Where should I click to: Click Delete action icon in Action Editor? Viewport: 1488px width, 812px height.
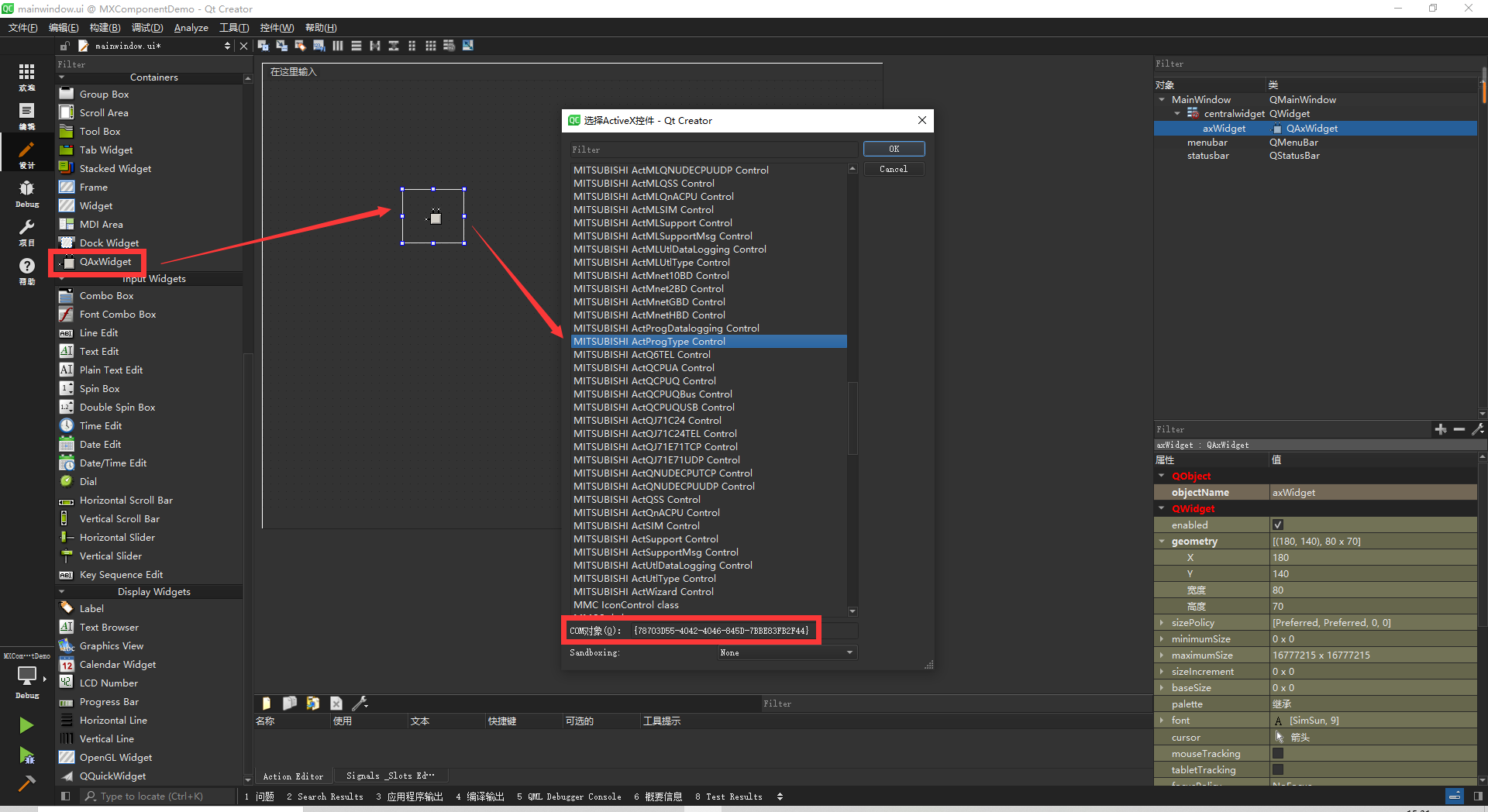[336, 703]
